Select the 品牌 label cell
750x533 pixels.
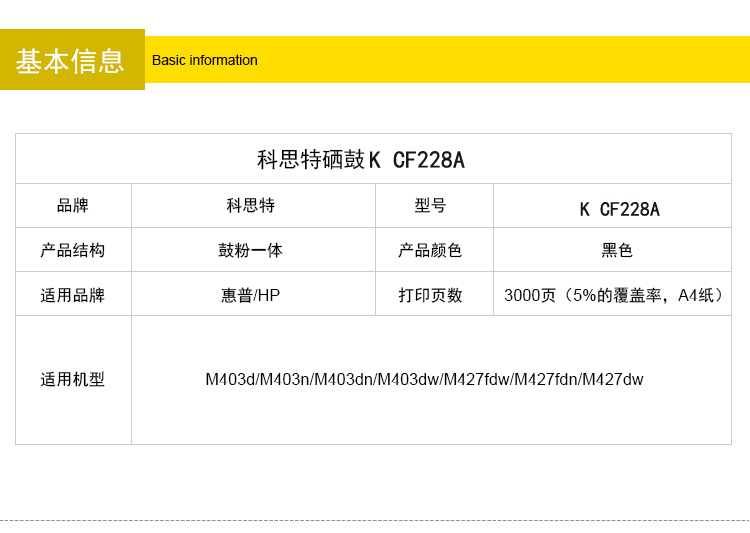73,206
